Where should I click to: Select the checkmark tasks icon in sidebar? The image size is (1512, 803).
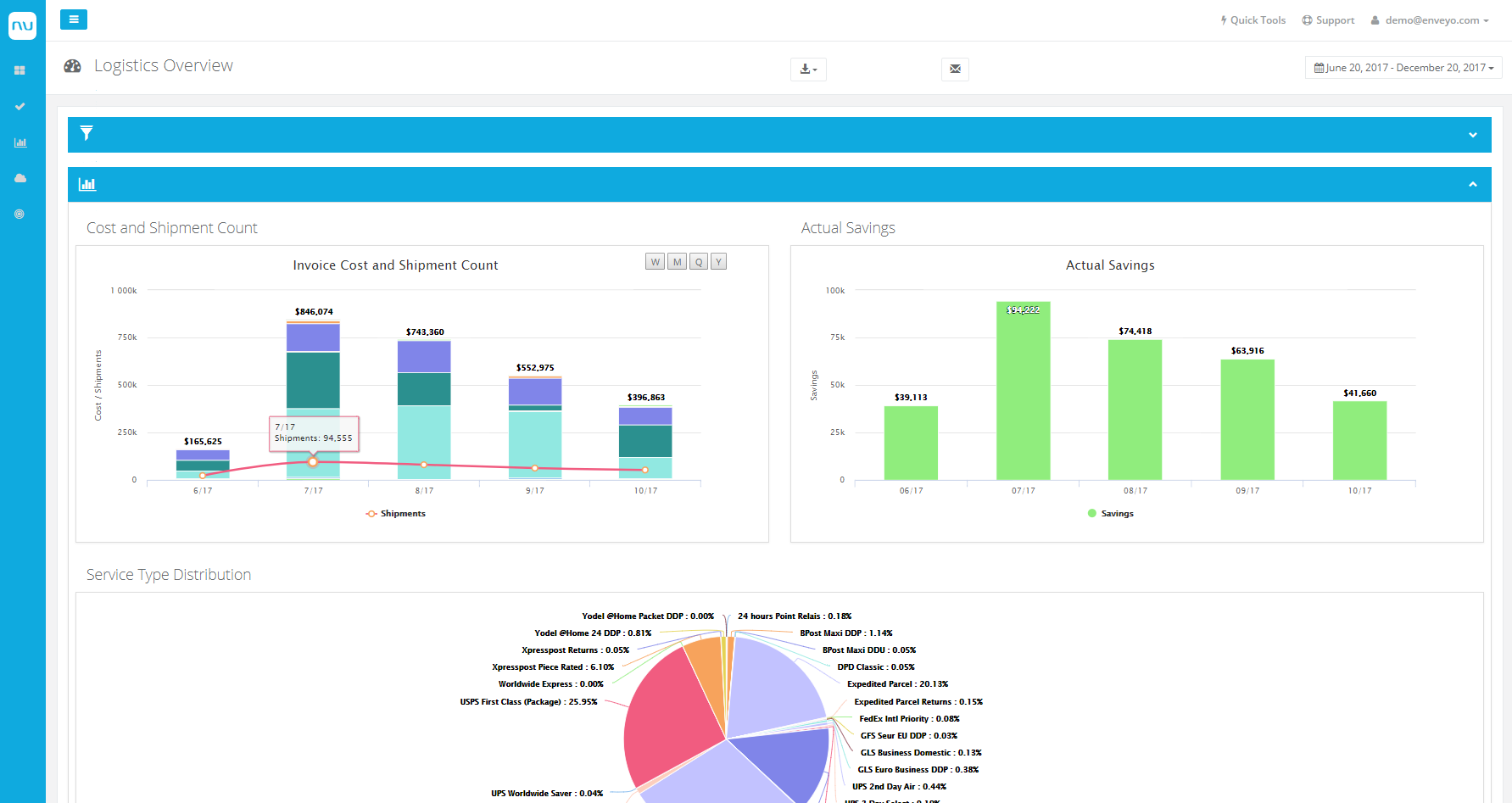pos(20,107)
